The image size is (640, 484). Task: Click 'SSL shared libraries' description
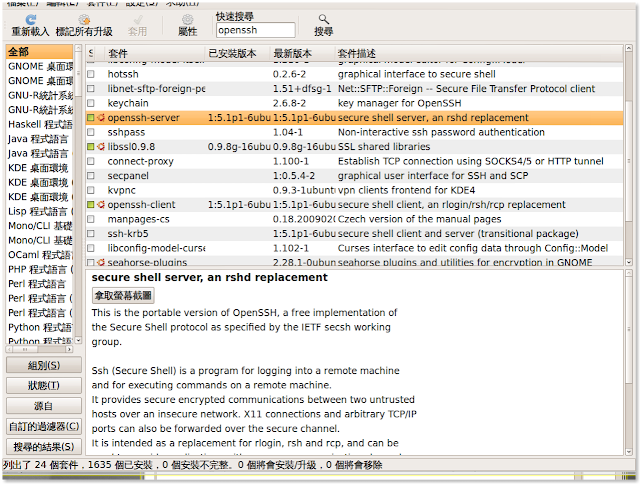384,147
